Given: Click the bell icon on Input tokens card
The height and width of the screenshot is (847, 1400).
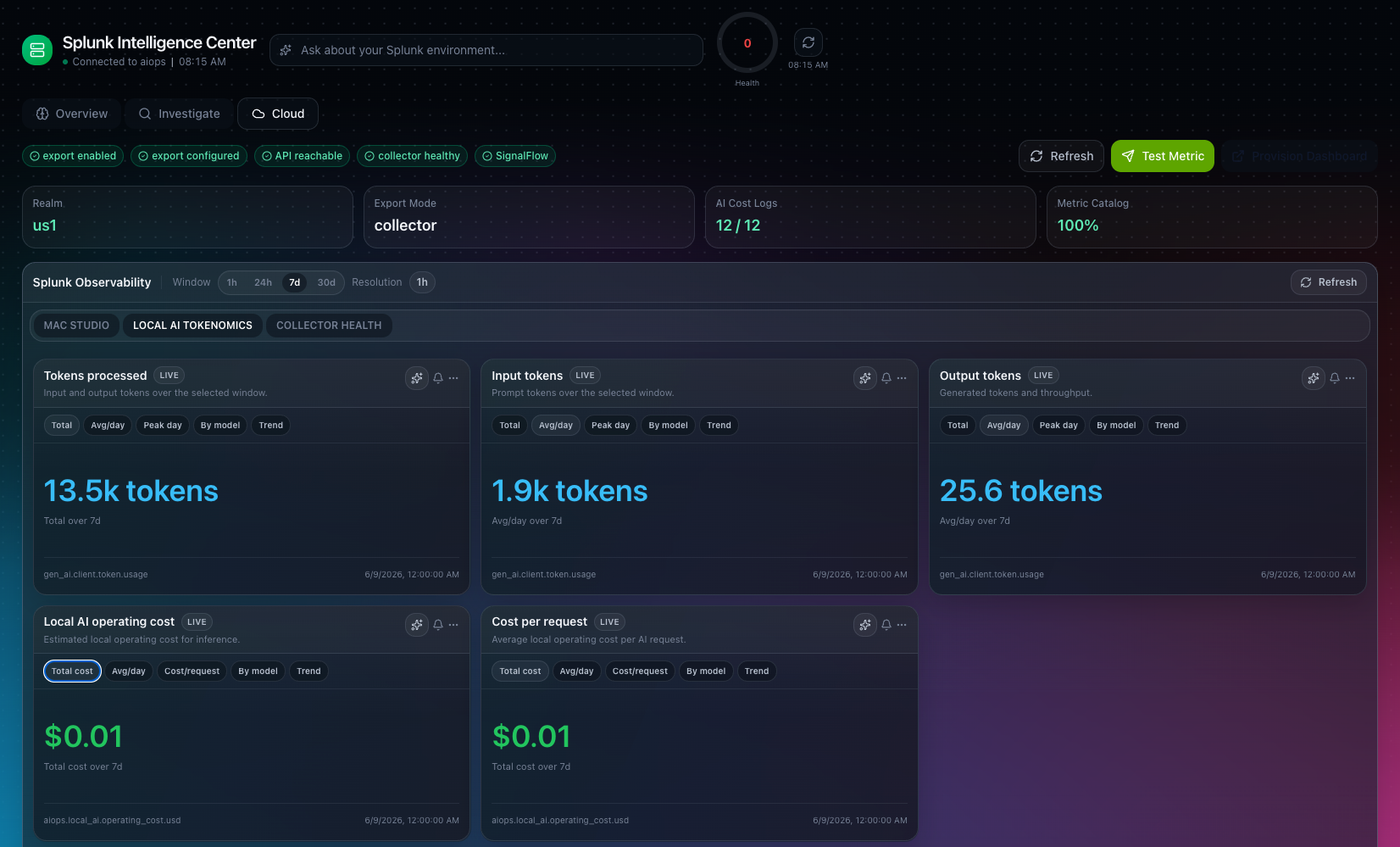Looking at the screenshot, I should click(x=886, y=378).
